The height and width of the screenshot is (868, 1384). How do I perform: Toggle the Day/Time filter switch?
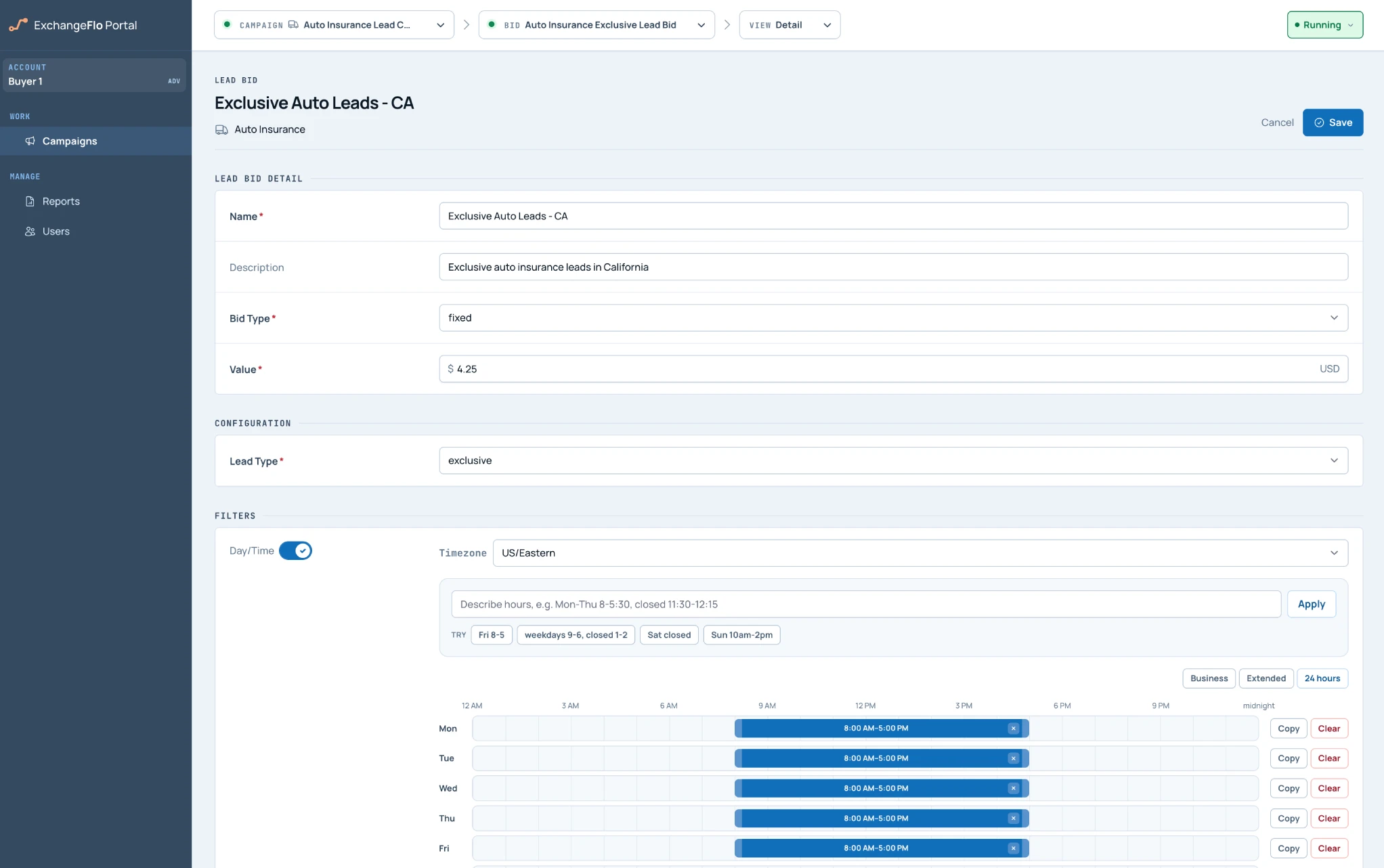(x=295, y=550)
